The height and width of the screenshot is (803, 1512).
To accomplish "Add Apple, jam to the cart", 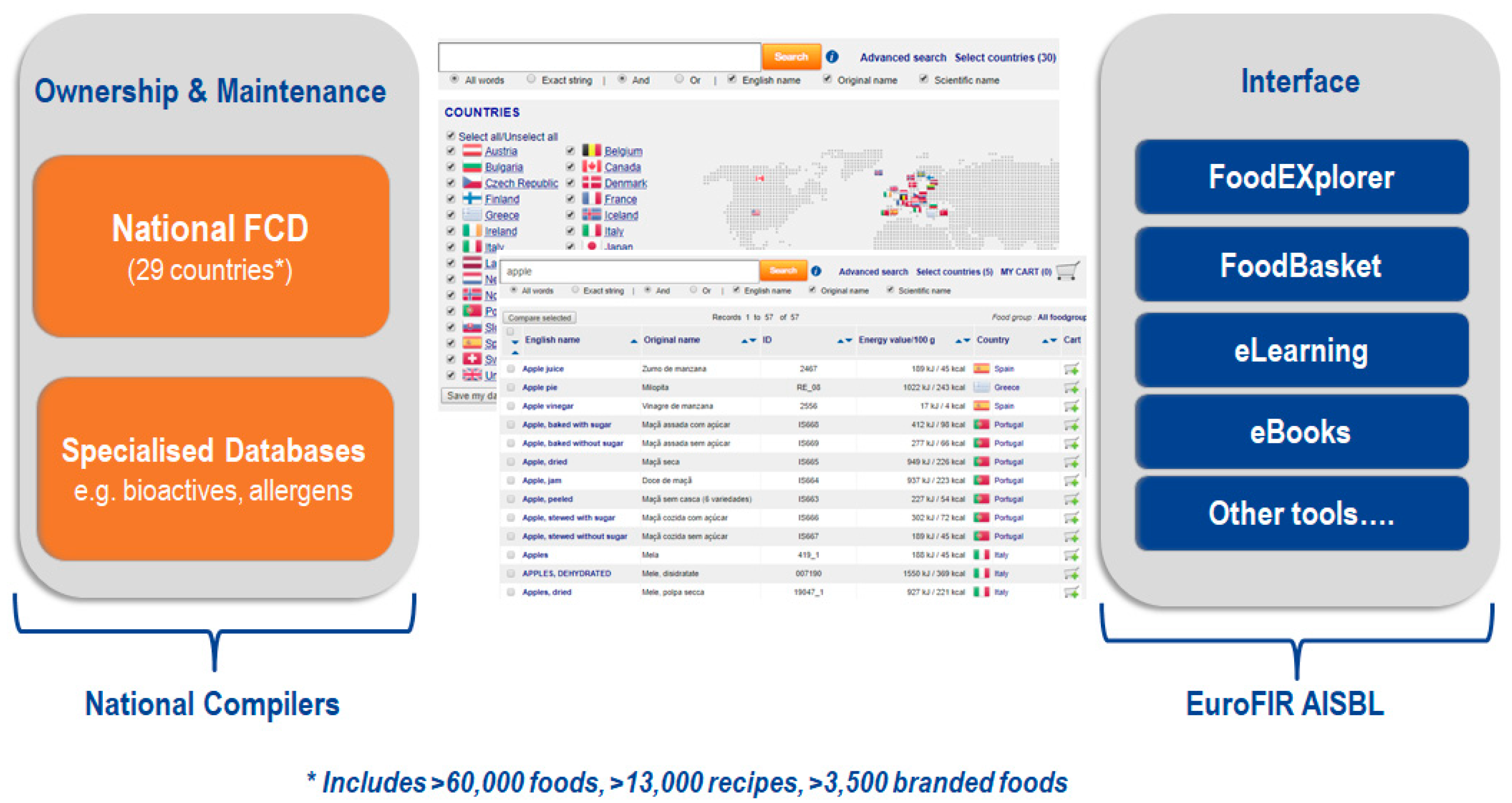I will pyautogui.click(x=1071, y=481).
